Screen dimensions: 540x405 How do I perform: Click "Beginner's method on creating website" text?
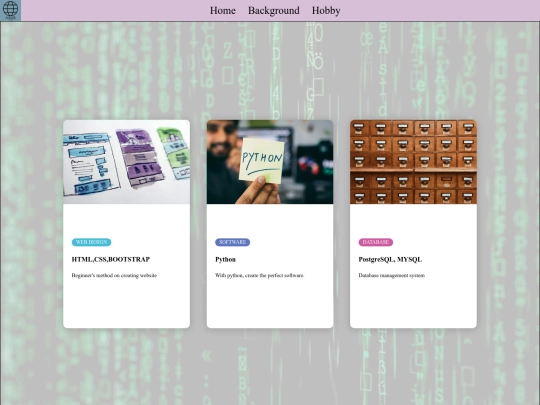(x=114, y=276)
